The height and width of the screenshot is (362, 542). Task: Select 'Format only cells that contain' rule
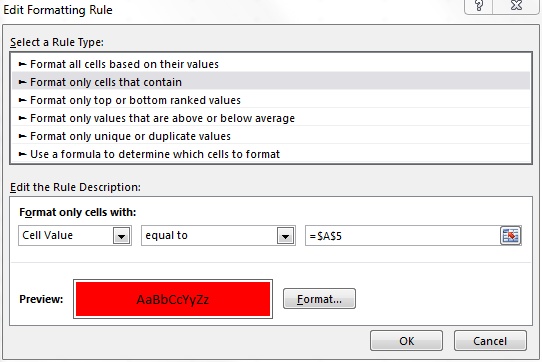(271, 82)
